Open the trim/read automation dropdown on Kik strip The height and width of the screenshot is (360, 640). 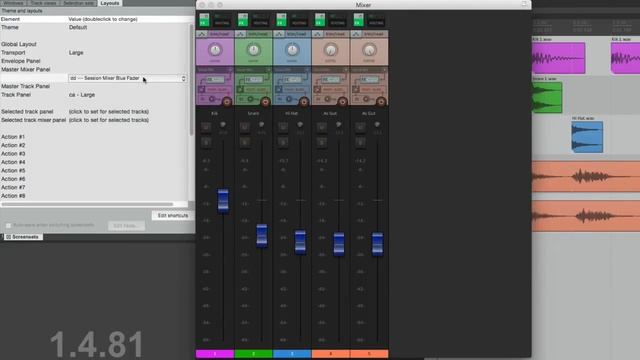click(220, 34)
